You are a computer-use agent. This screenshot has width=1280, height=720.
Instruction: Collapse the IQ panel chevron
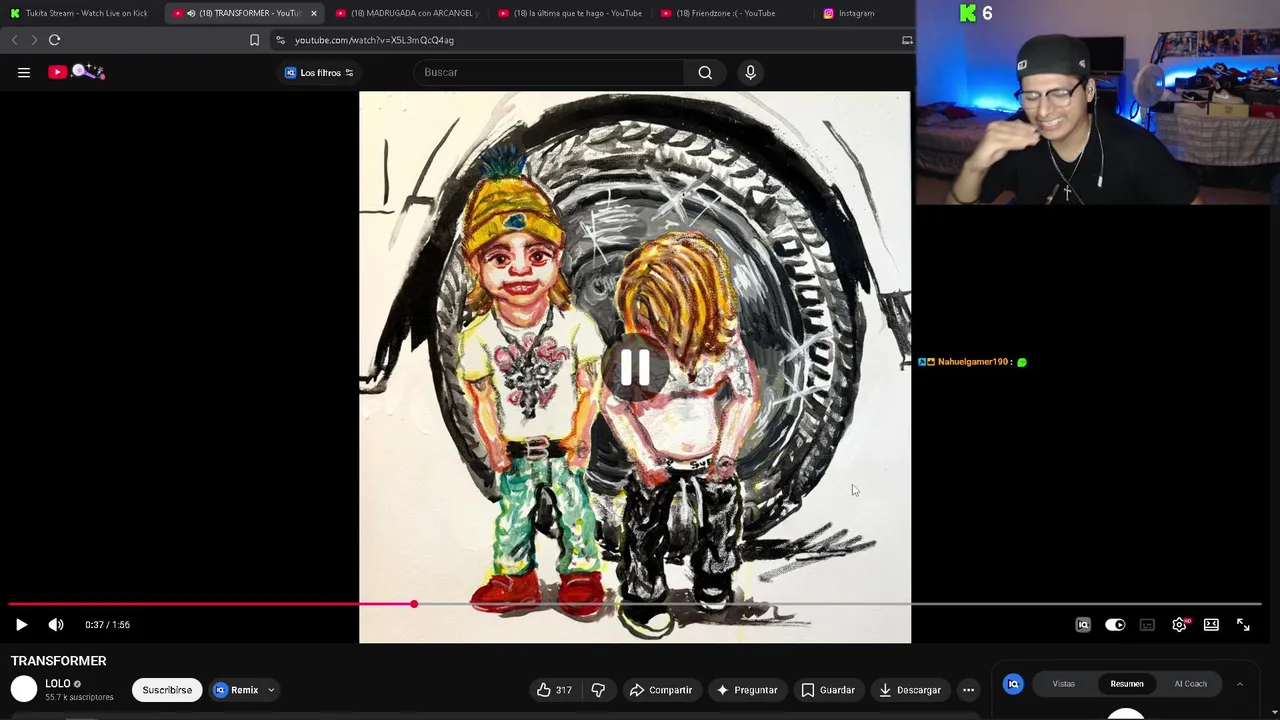[x=1239, y=684]
